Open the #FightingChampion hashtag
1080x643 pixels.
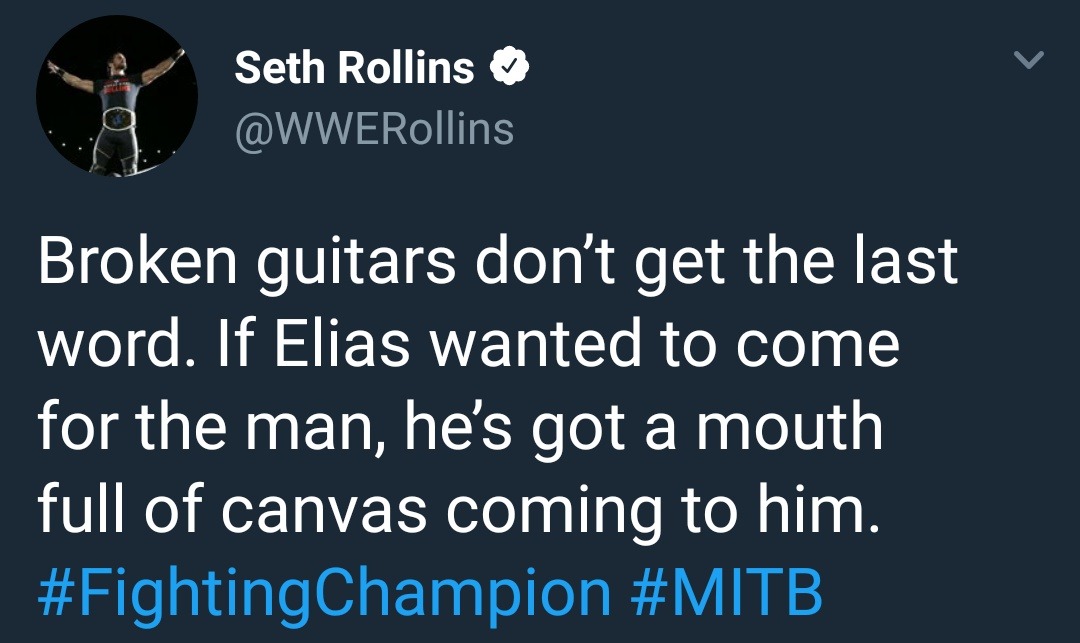coord(324,593)
